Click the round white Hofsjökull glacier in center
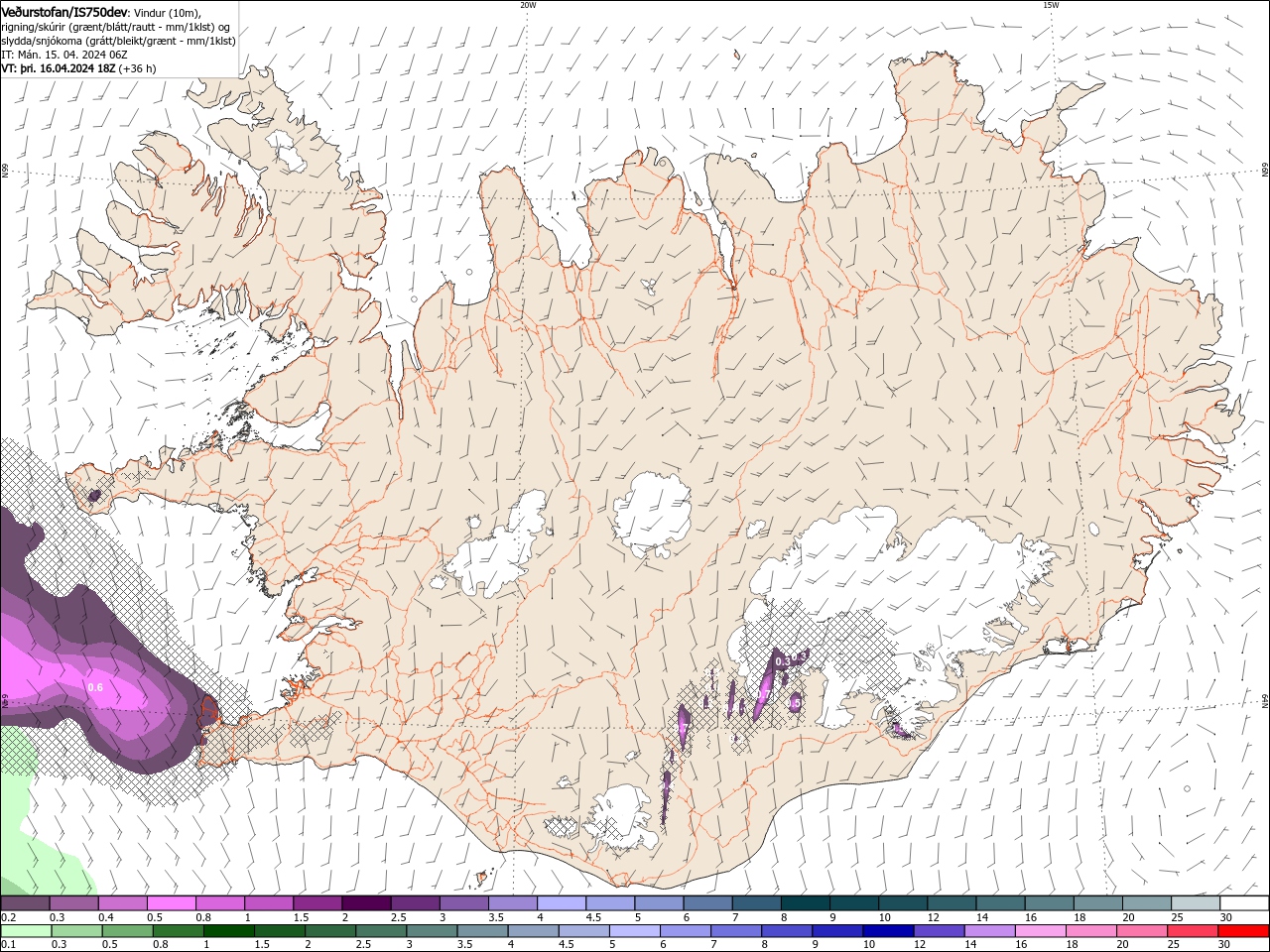Viewport: 1270px width, 952px height. (x=652, y=514)
